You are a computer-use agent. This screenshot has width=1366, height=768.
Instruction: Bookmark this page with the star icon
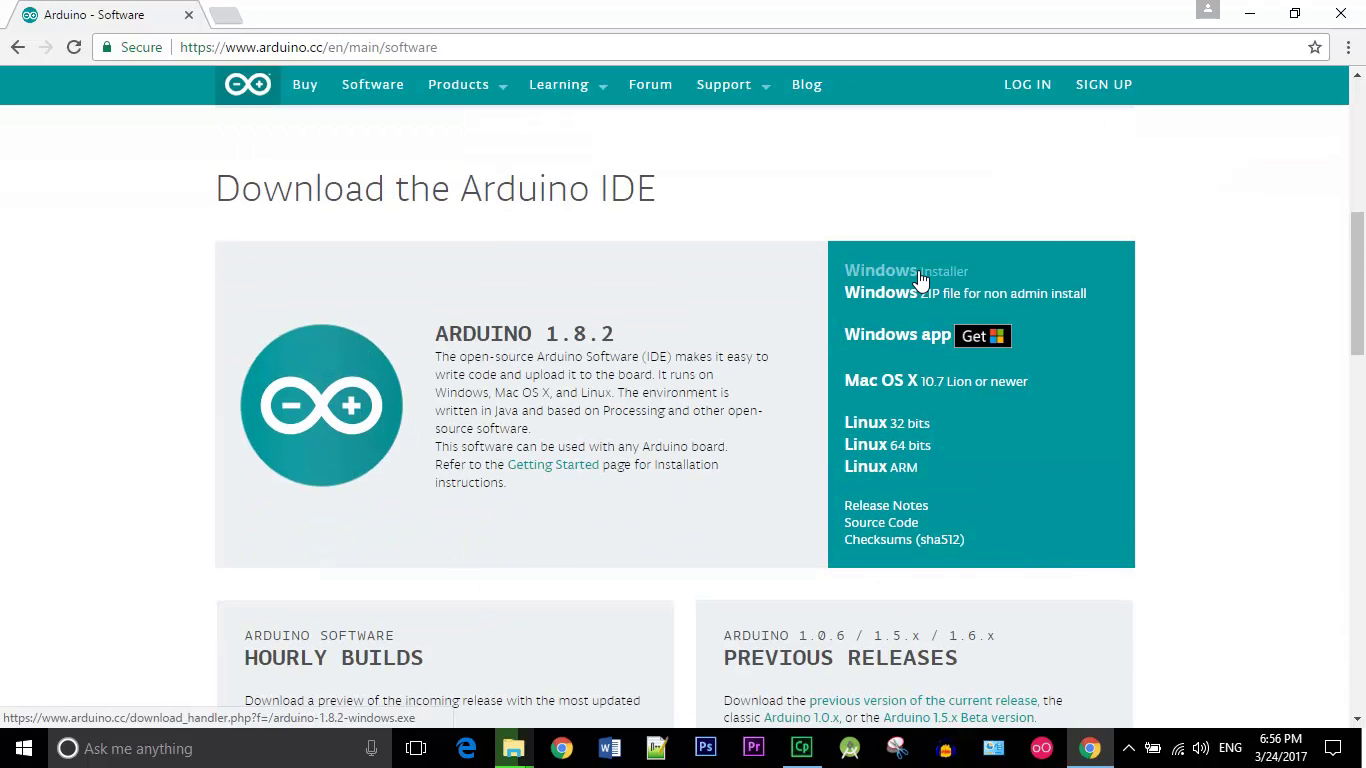pos(1315,47)
